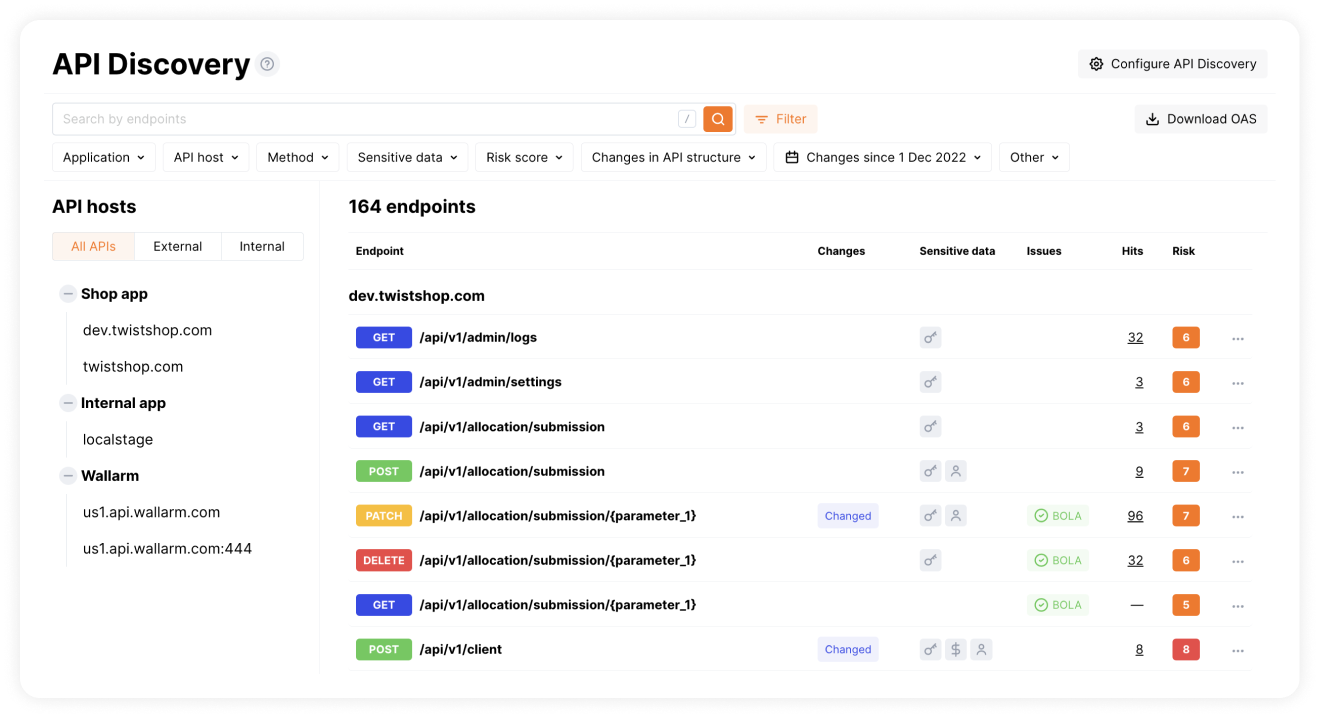
Task: Collapse the Internal app host group
Action: point(68,403)
